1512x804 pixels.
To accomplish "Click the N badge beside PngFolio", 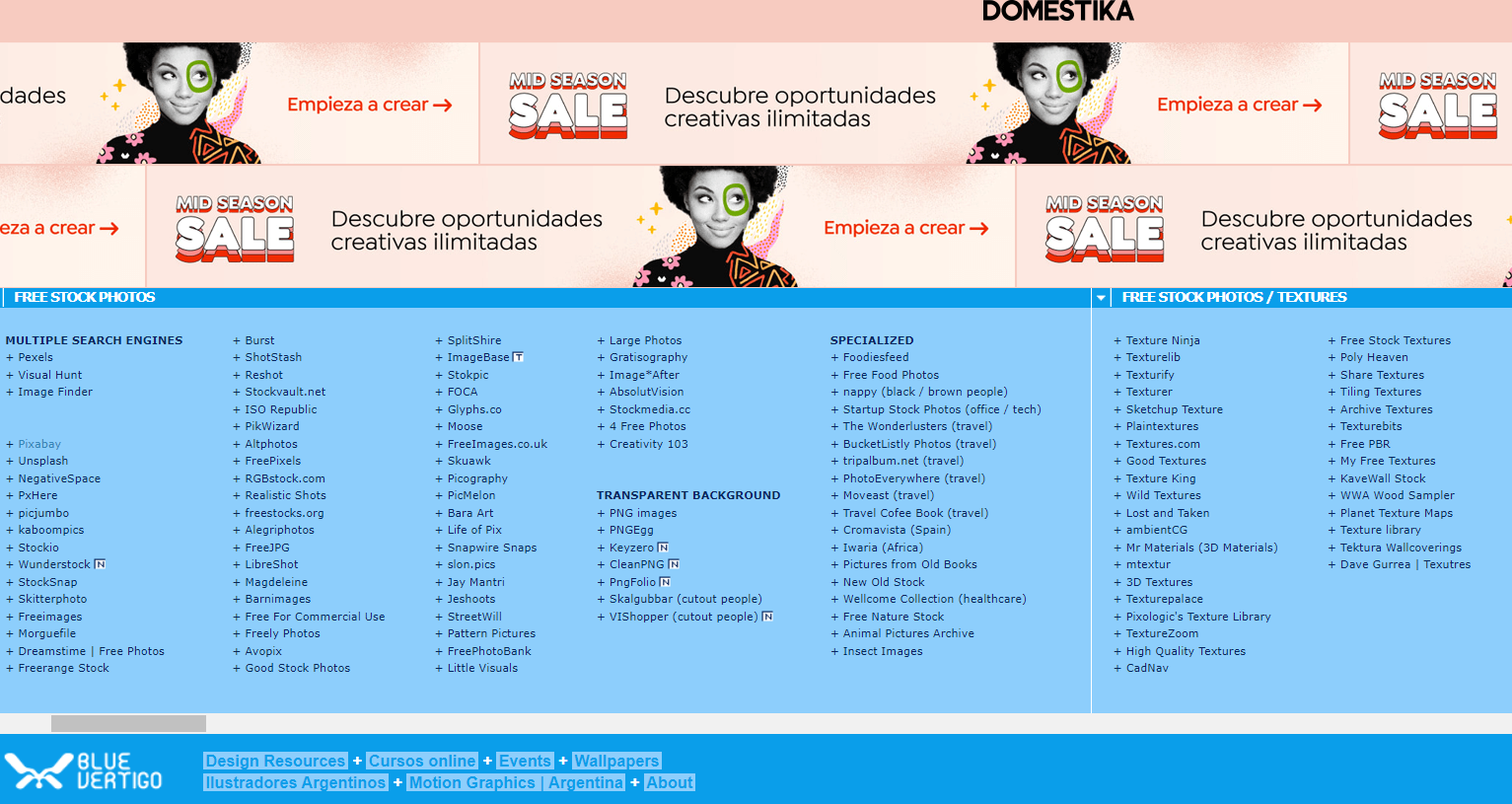I will [665, 582].
